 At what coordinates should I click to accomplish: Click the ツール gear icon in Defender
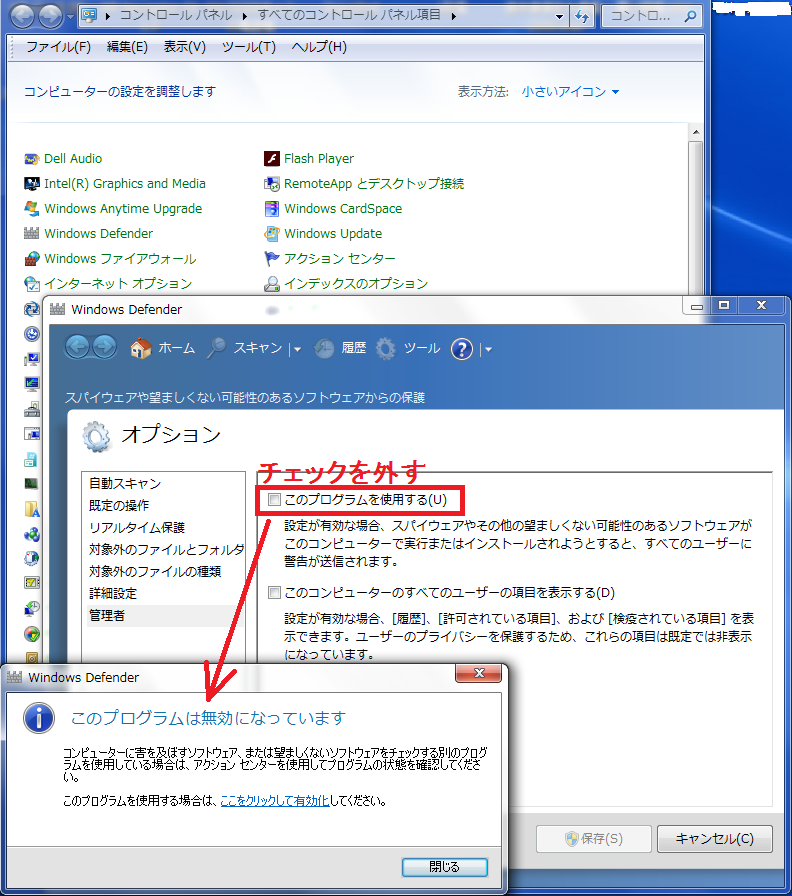pyautogui.click(x=386, y=348)
